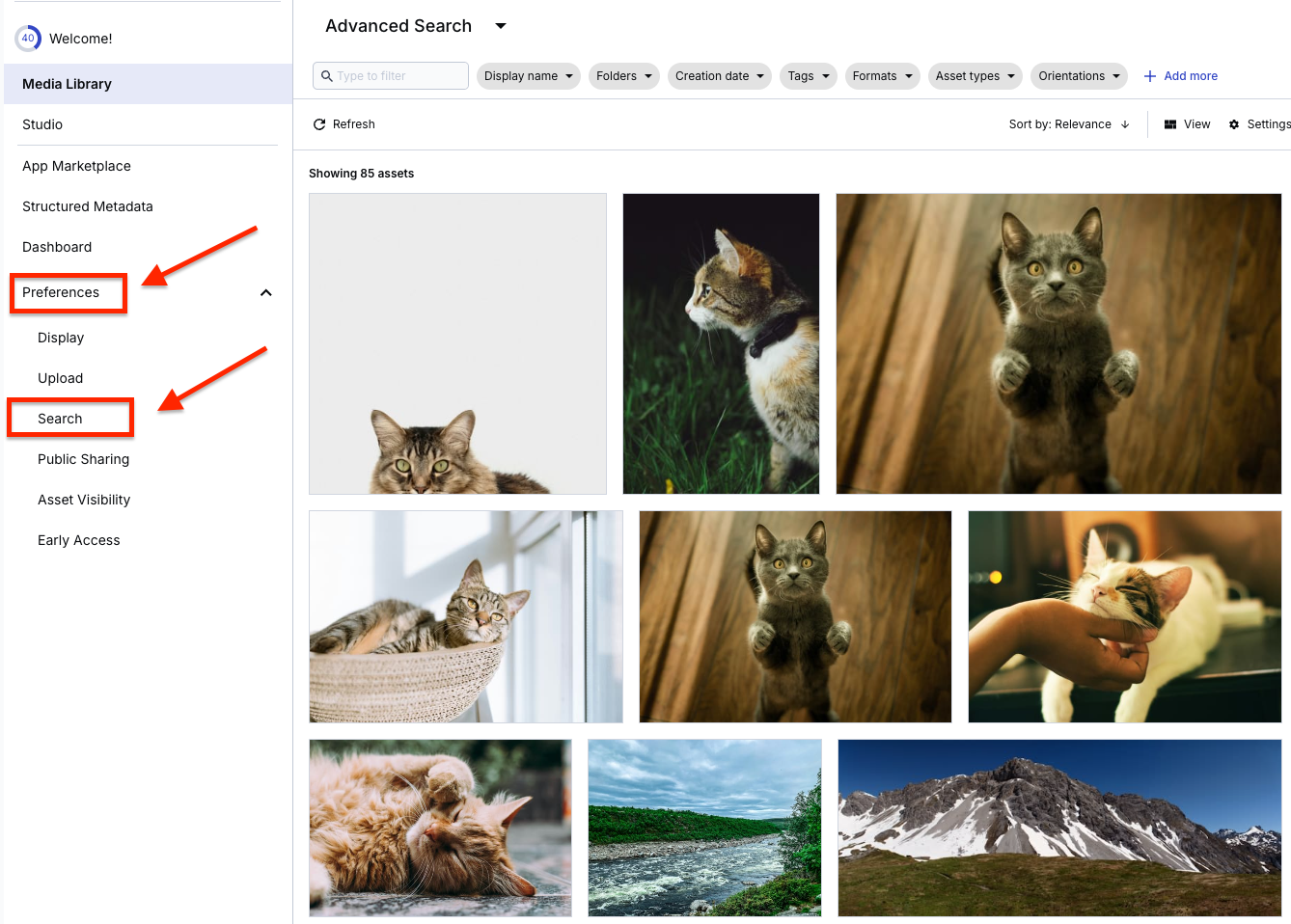
Task: Click the Refresh icon
Action: pyautogui.click(x=319, y=123)
